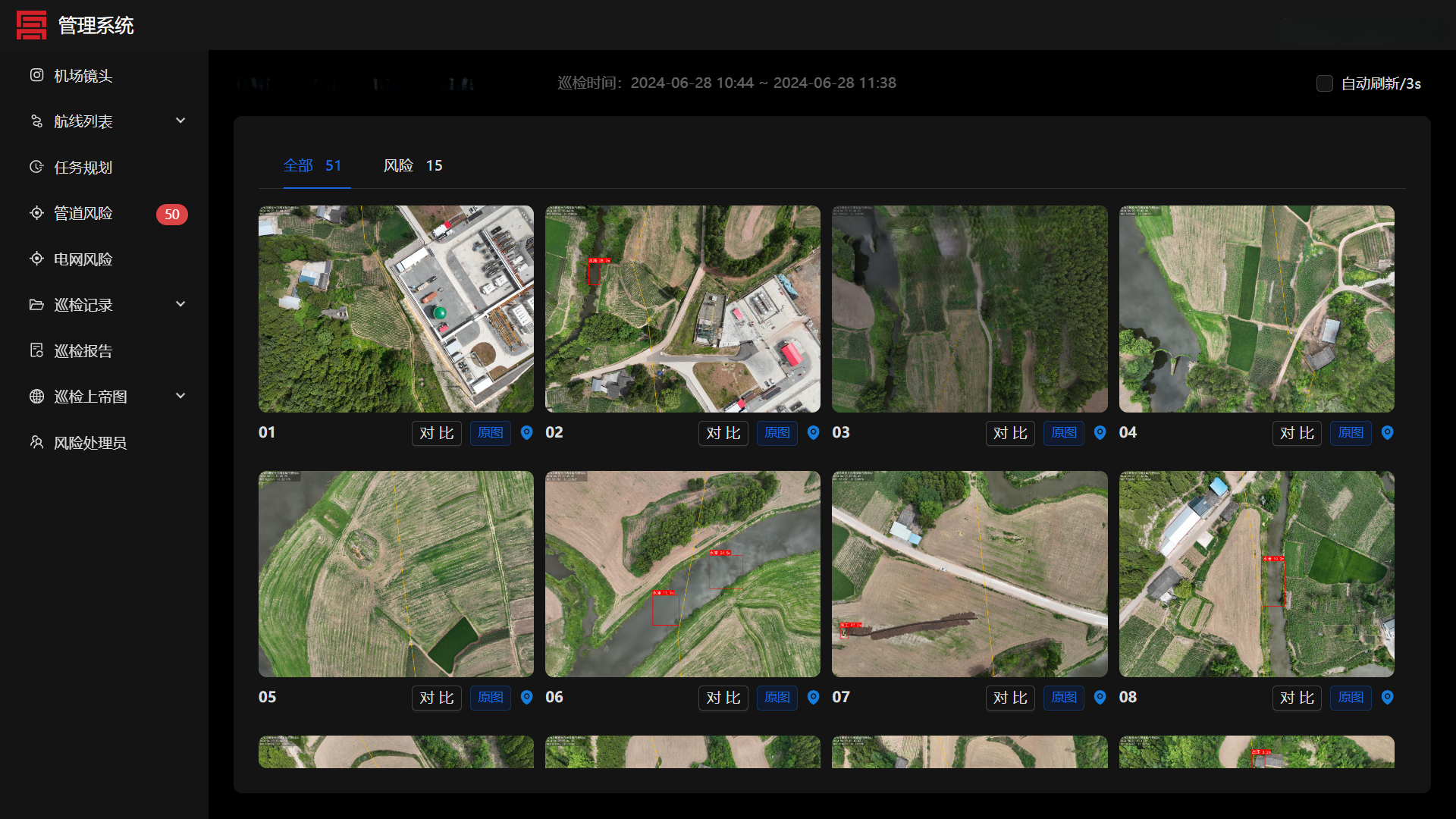Open aerial thumbnail 01 of facility
Viewport: 1456px width, 819px height.
tap(396, 309)
